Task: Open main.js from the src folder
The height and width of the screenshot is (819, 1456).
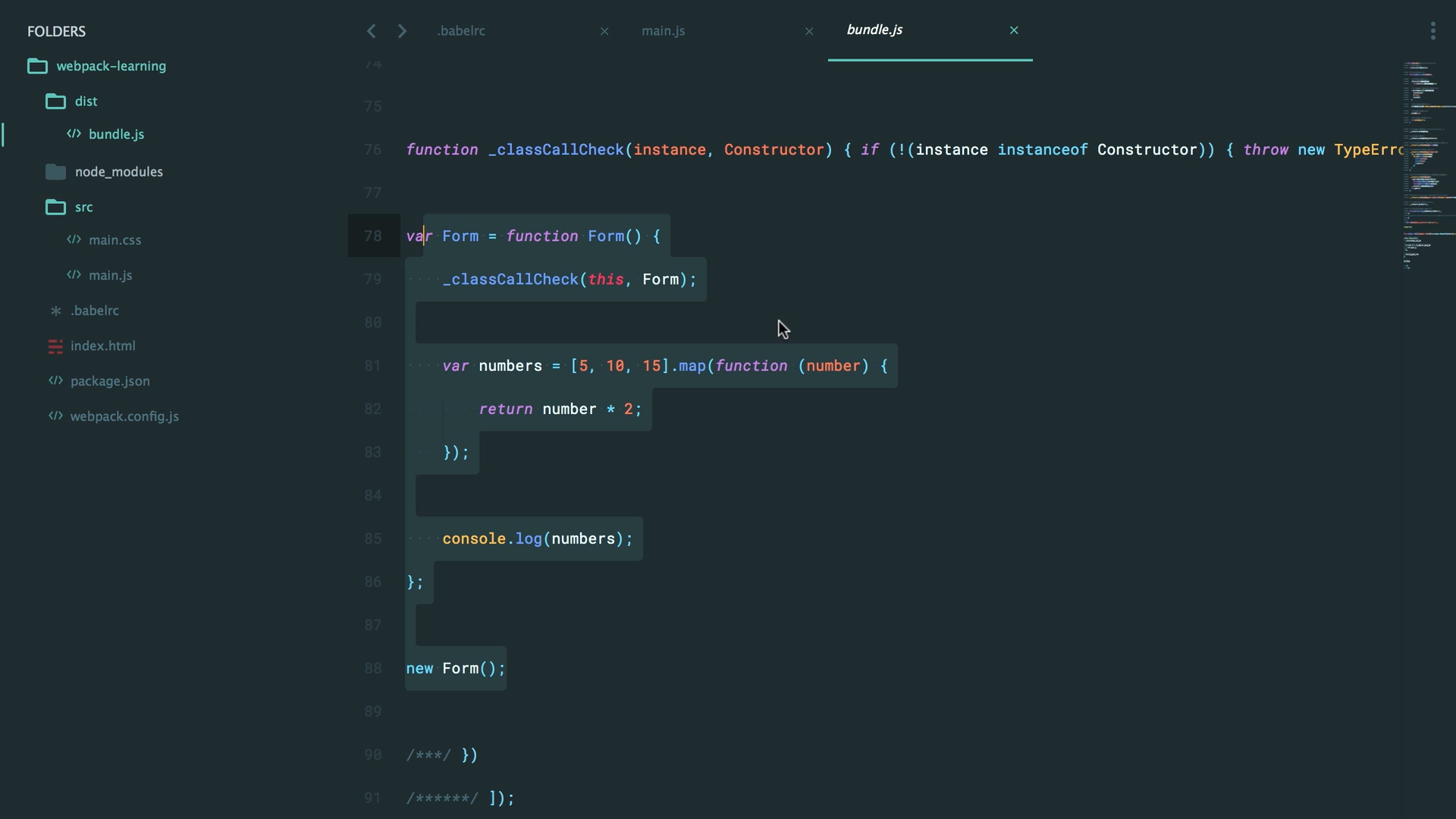Action: pyautogui.click(x=111, y=275)
